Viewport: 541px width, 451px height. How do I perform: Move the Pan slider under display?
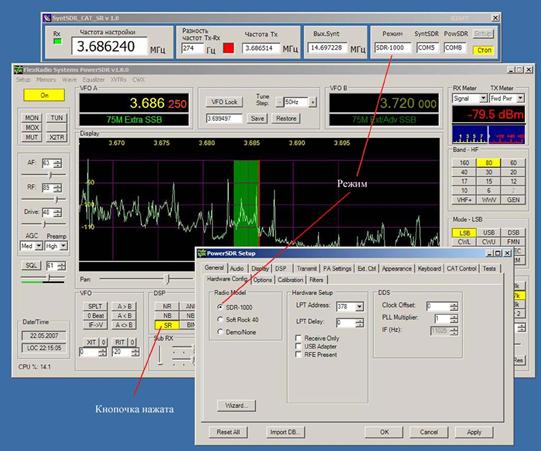coord(168,278)
